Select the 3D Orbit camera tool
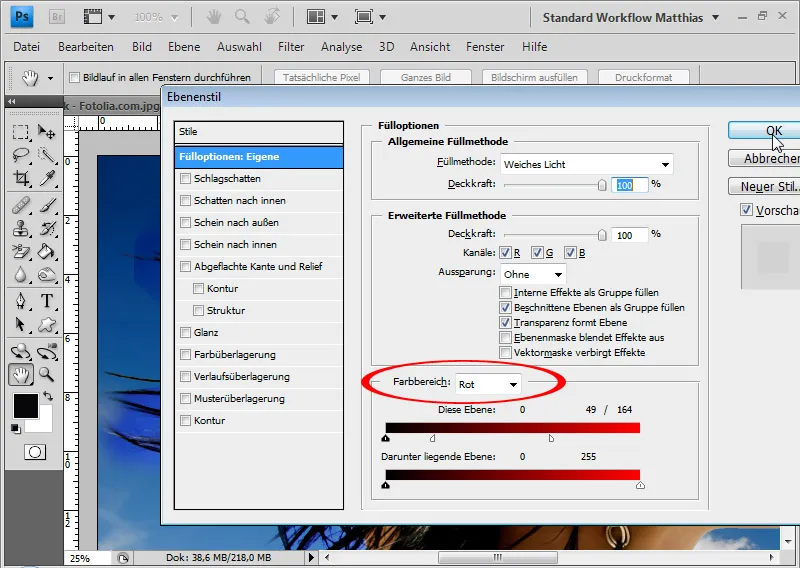This screenshot has height=568, width=800. coord(46,352)
